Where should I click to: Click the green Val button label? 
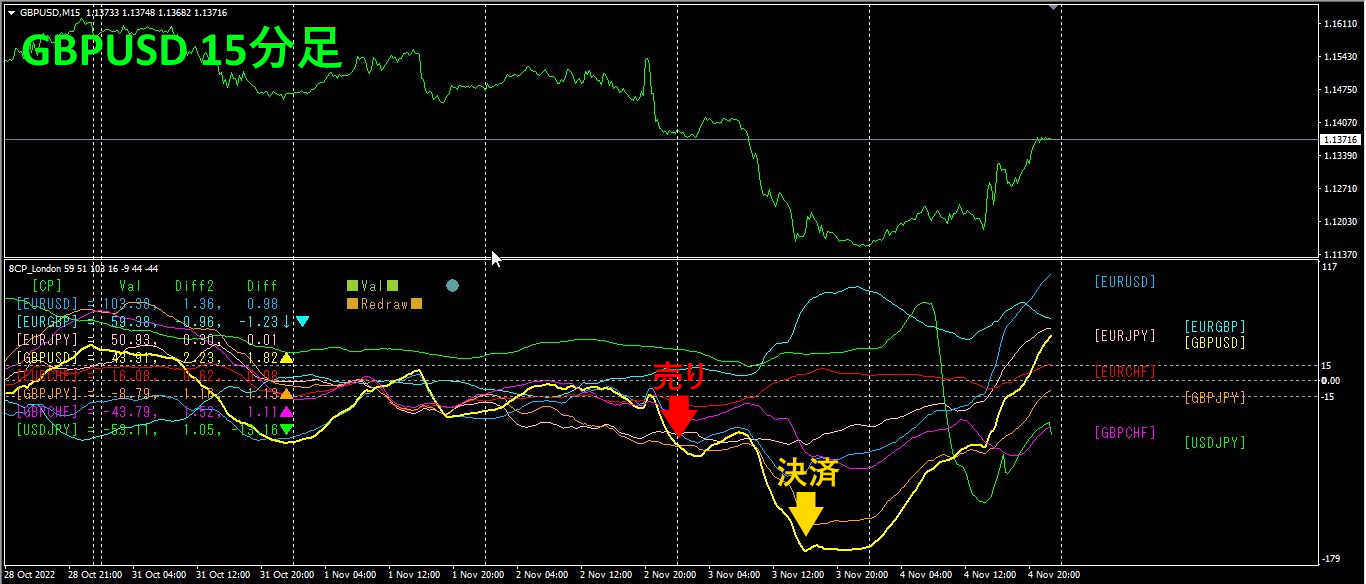click(x=372, y=286)
